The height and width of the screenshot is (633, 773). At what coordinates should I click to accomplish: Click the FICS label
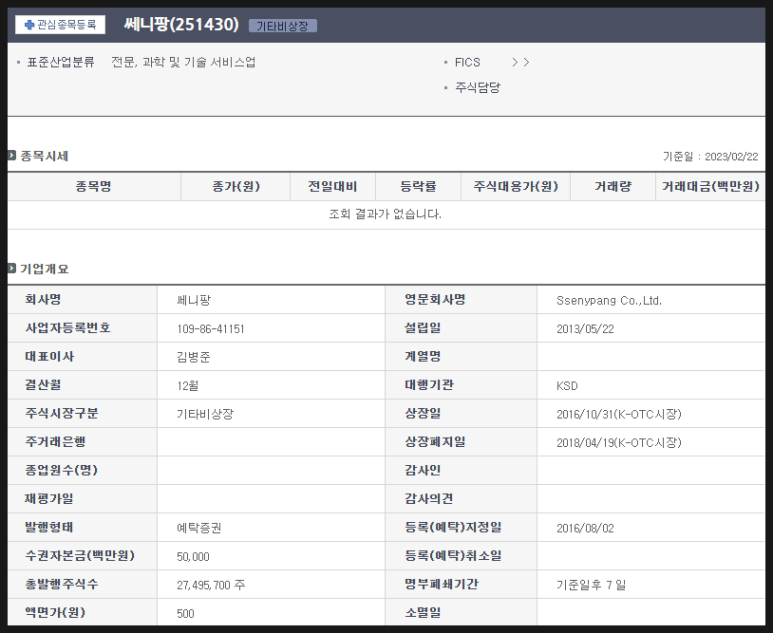tap(467, 62)
